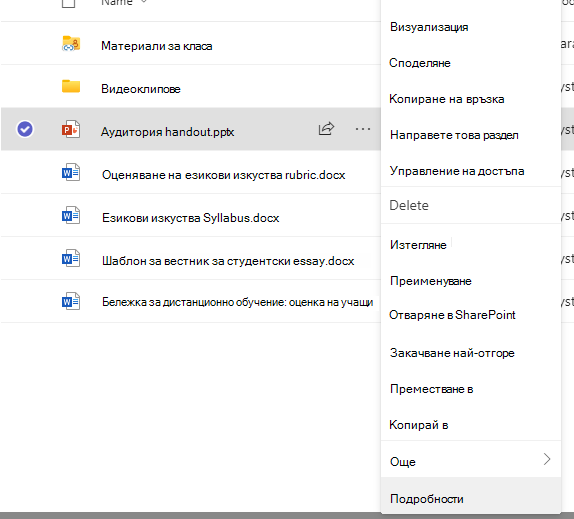Open the Name column sort dropdown

144,1
